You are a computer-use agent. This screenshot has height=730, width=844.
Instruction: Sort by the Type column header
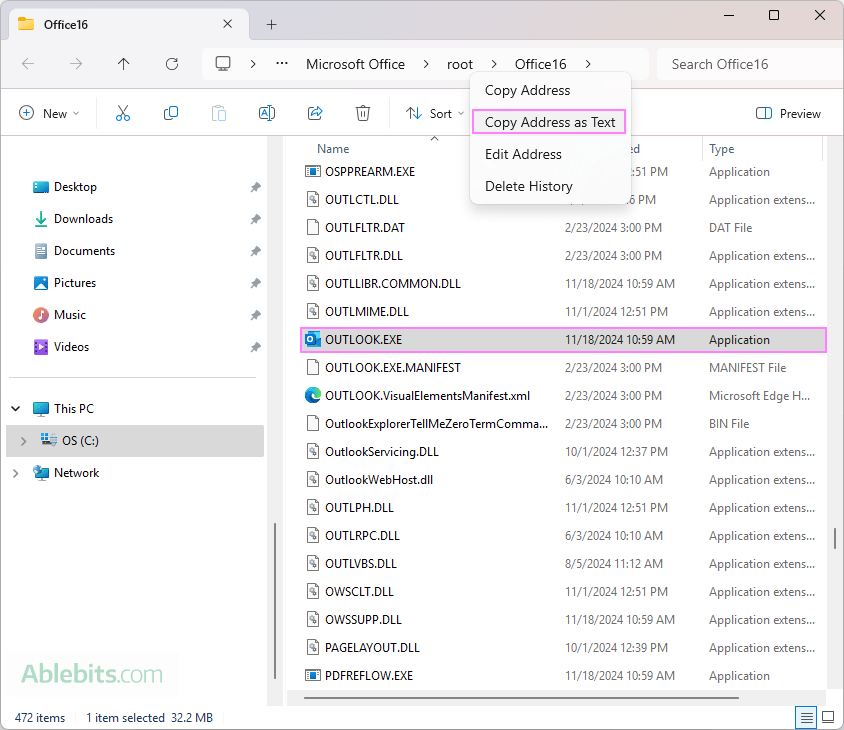[x=721, y=149]
